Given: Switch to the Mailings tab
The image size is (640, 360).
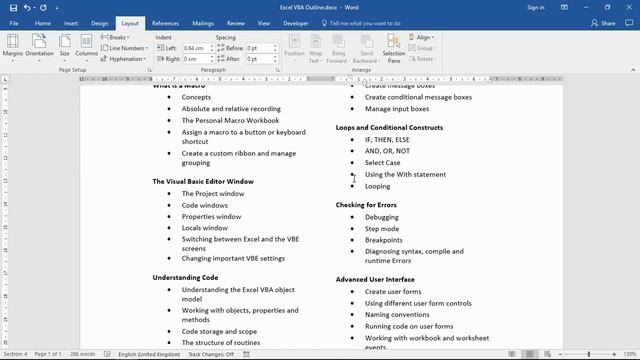Looking at the screenshot, I should coord(203,23).
